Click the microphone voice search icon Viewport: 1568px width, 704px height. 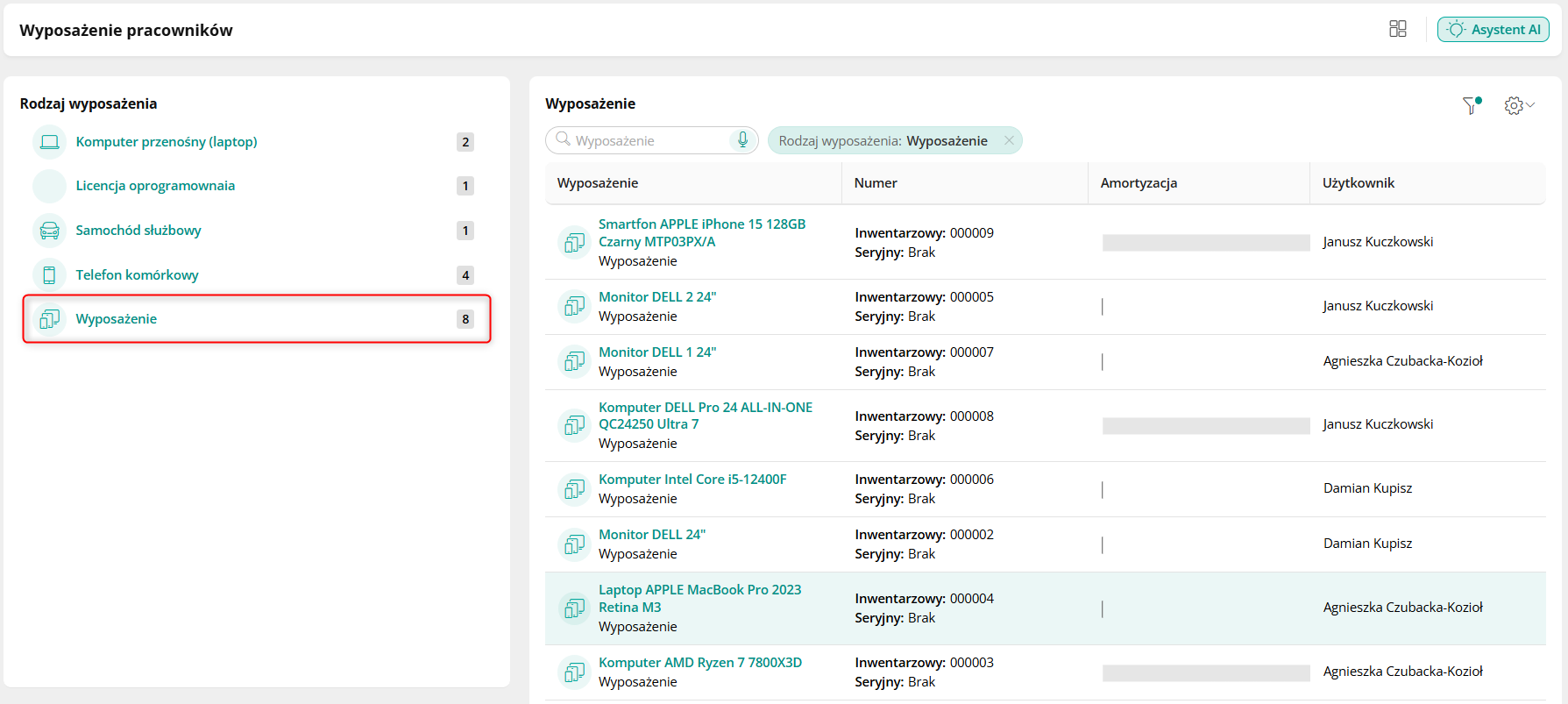[742, 140]
